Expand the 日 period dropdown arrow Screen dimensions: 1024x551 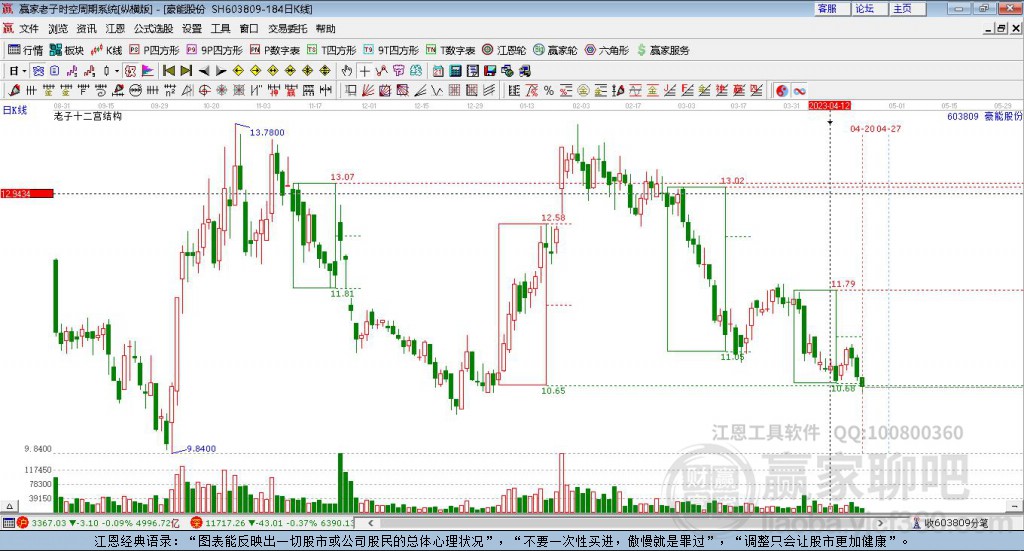[x=24, y=71]
